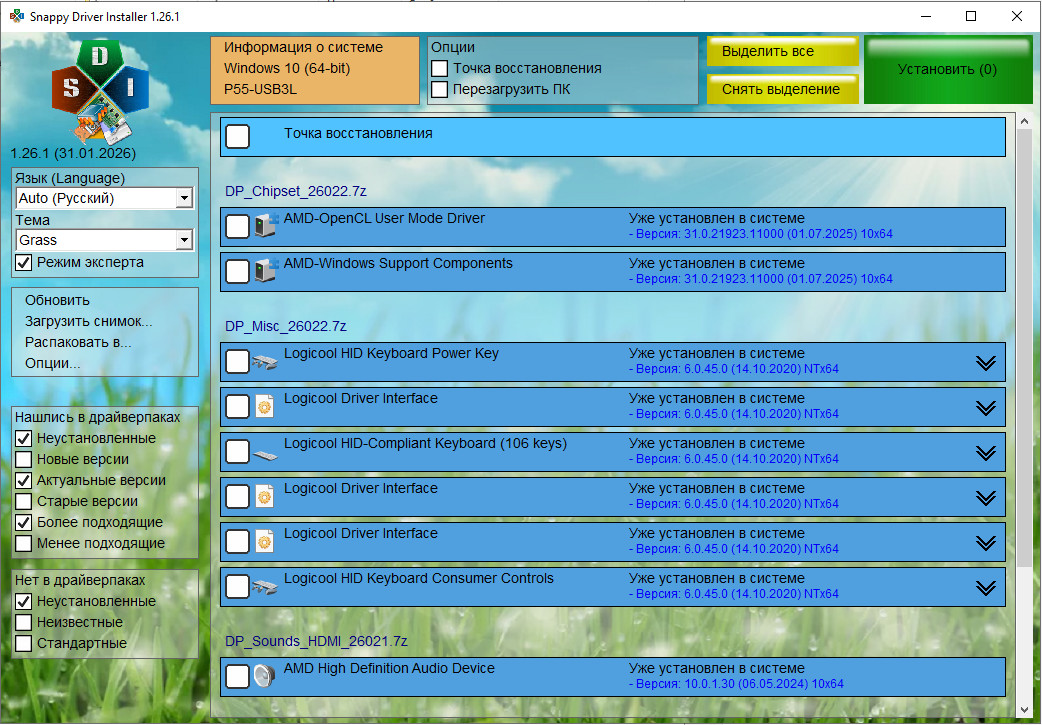Screen dimensions: 1042x725
Task: Click the Информация о системе panel
Action: 314,69
